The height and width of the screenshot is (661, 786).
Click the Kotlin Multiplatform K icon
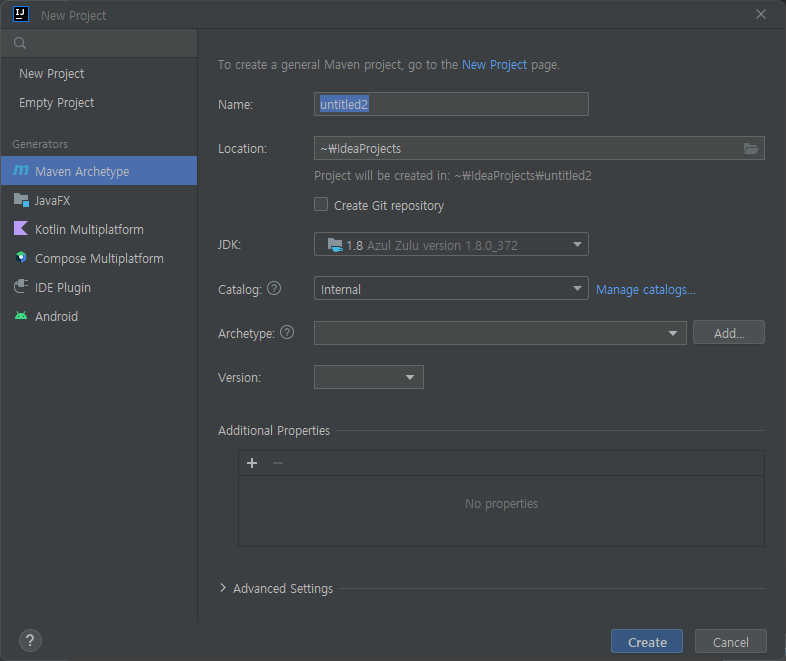pos(21,229)
